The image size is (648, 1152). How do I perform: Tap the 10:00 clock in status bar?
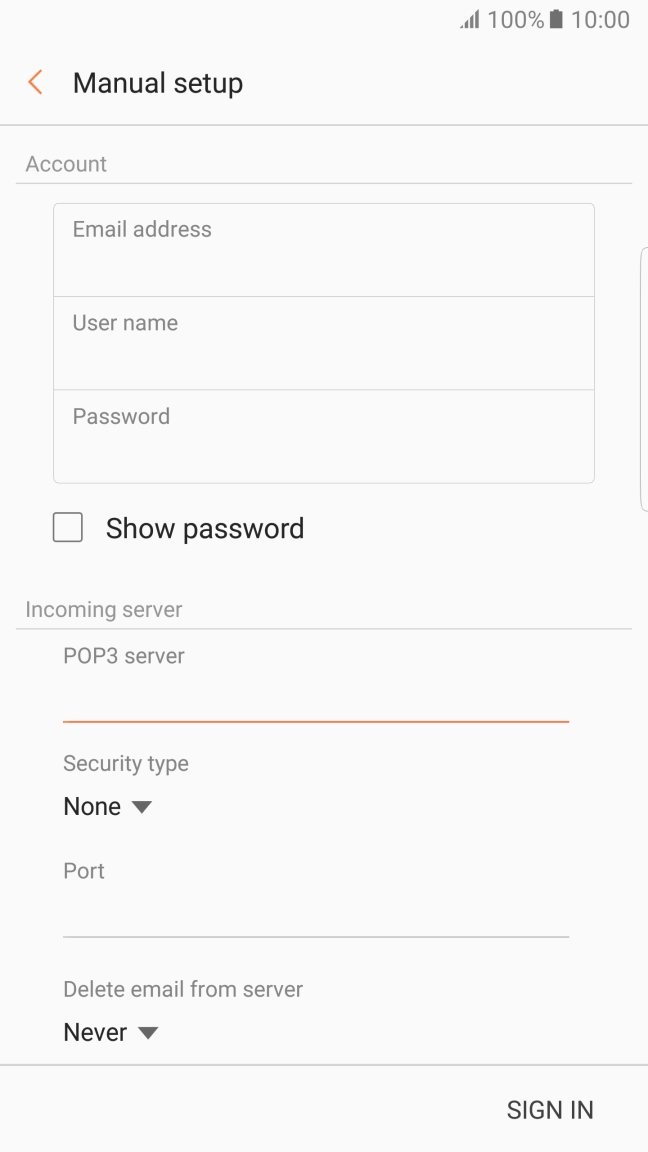point(600,20)
